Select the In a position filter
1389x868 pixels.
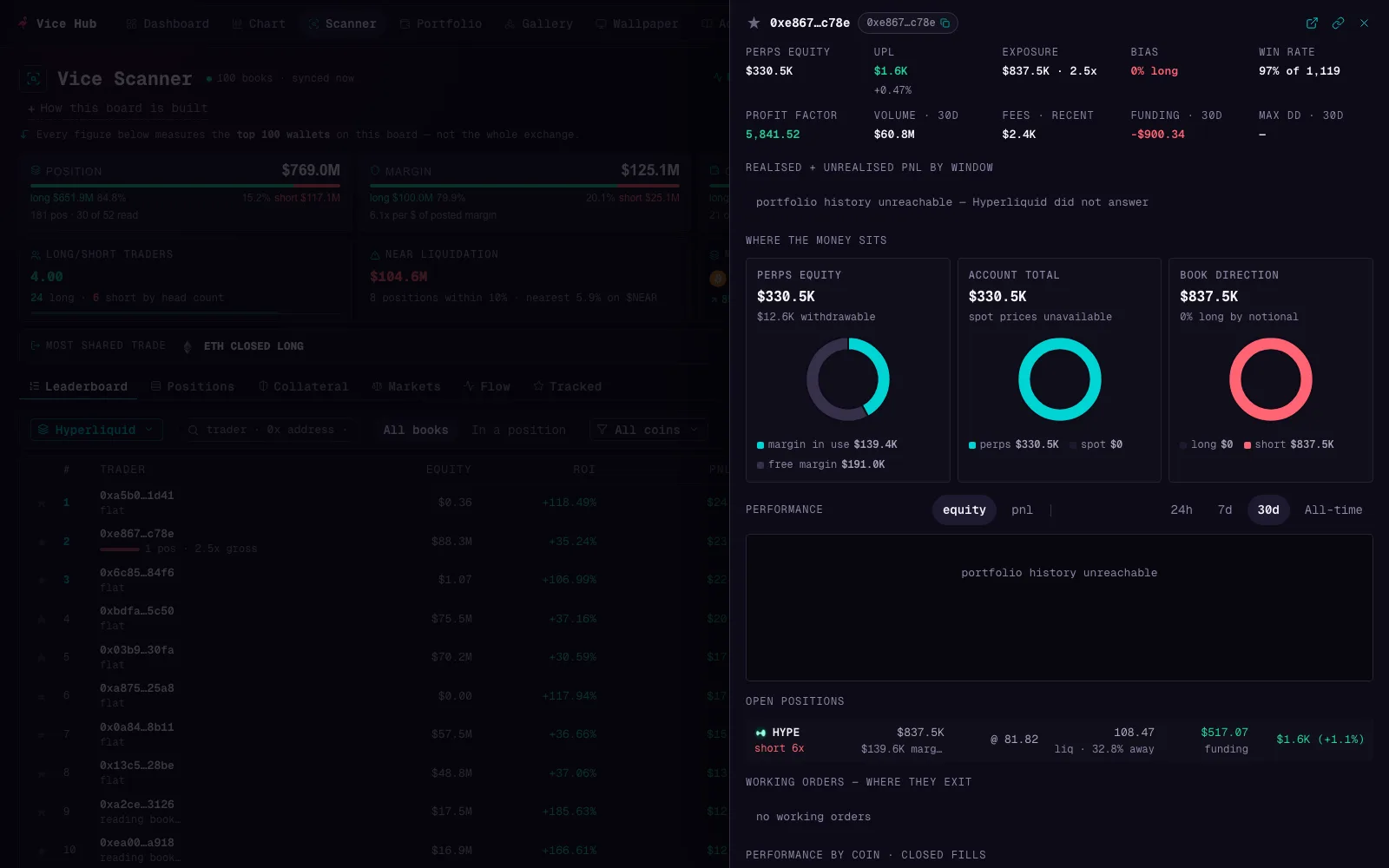(x=518, y=430)
